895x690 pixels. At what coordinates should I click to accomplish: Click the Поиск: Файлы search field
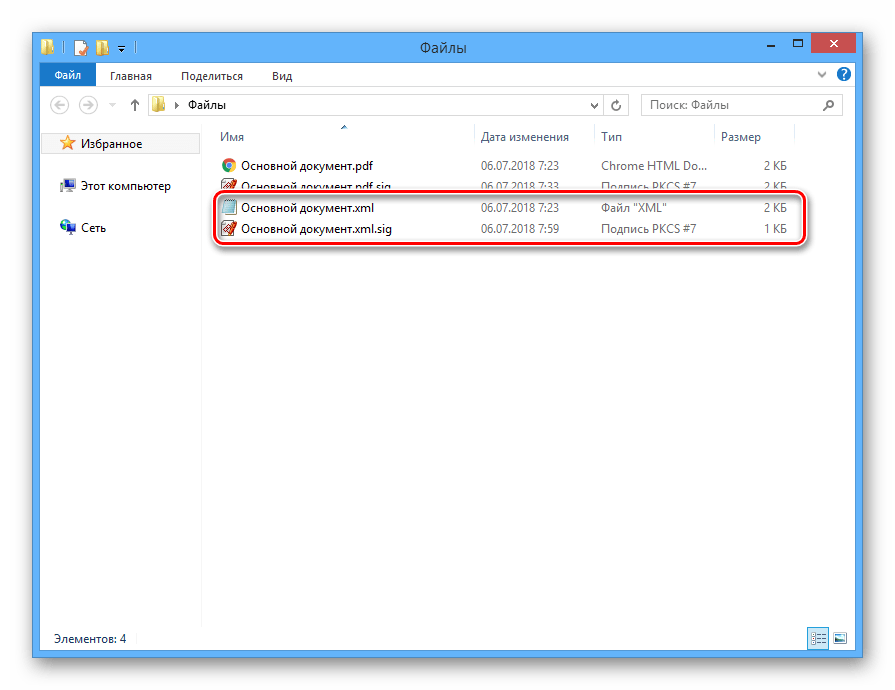(732, 105)
